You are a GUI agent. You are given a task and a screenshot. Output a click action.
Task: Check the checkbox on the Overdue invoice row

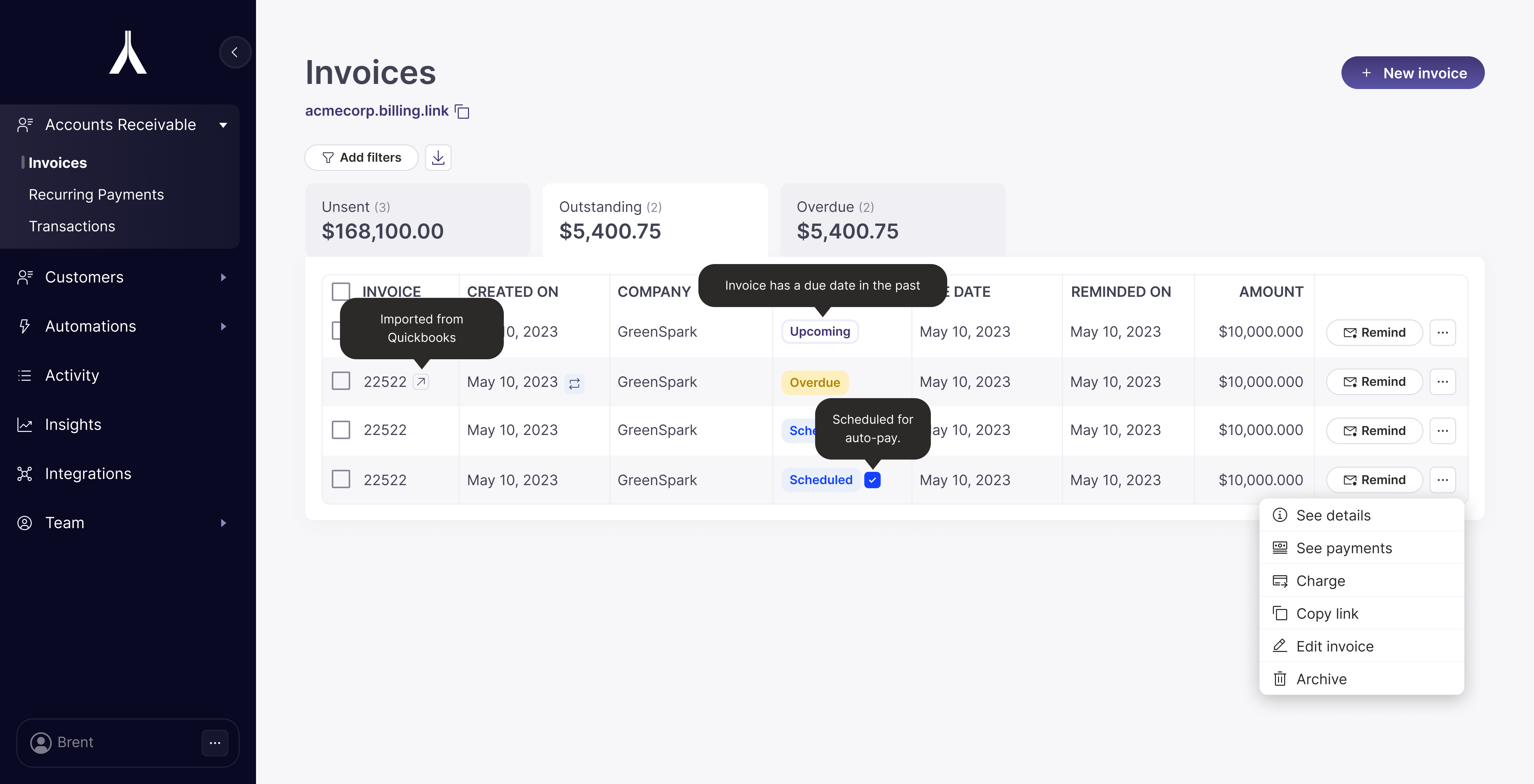coord(341,381)
